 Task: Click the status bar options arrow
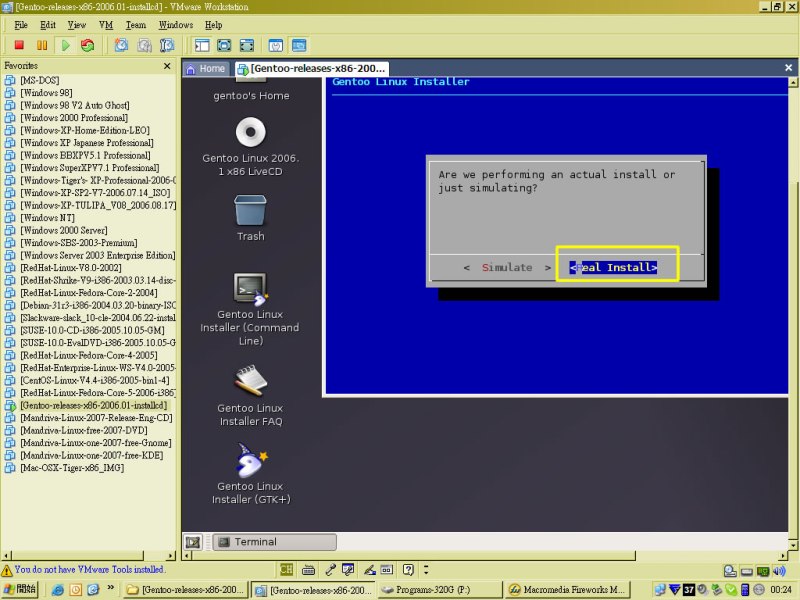426,569
